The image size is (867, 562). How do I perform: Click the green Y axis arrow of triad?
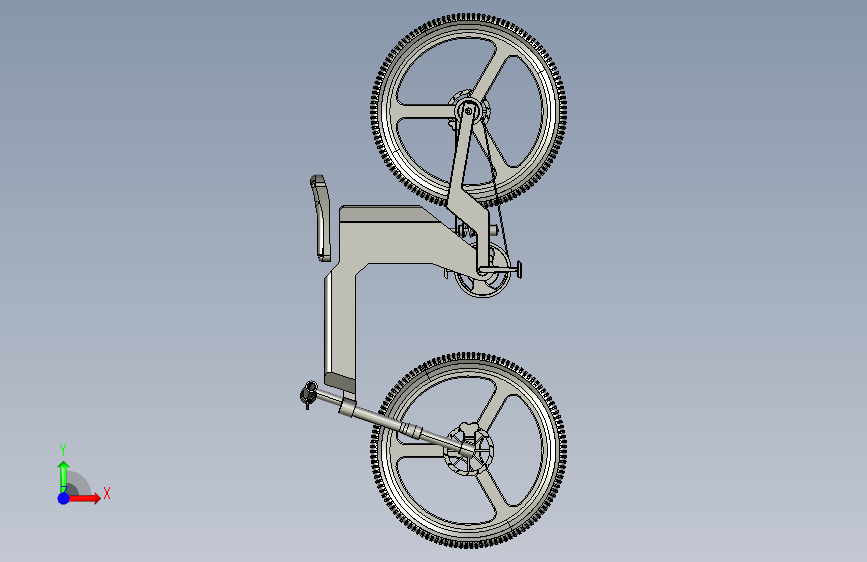64,476
